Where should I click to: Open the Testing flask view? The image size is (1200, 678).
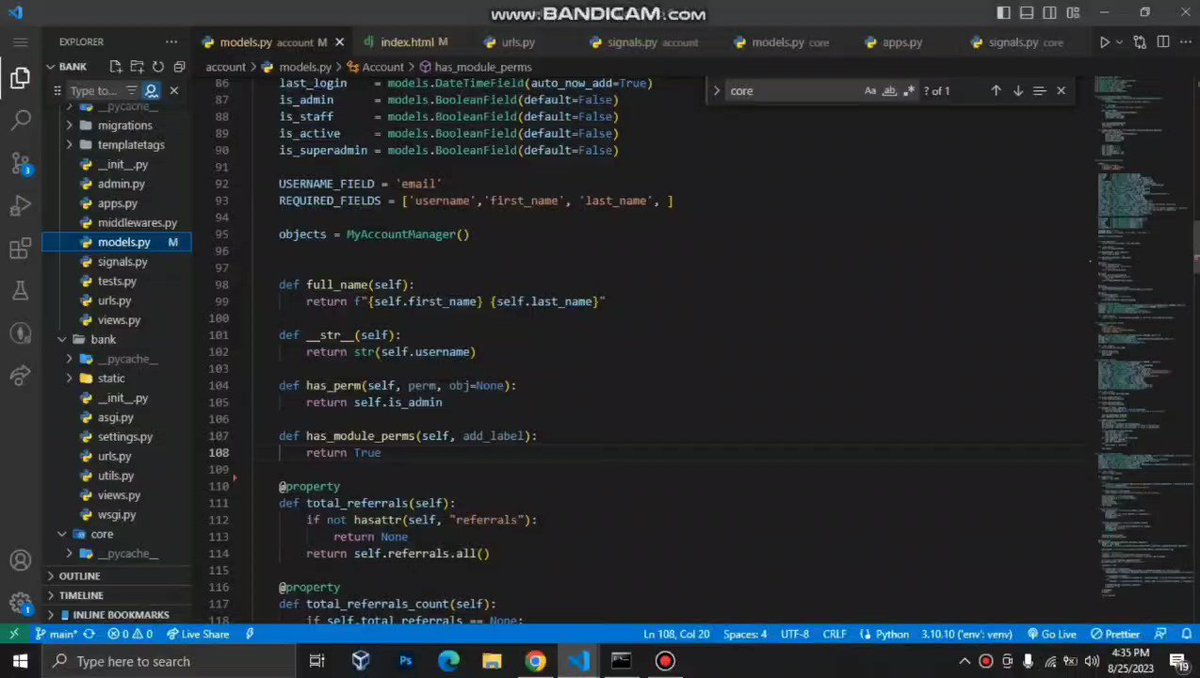pos(20,291)
